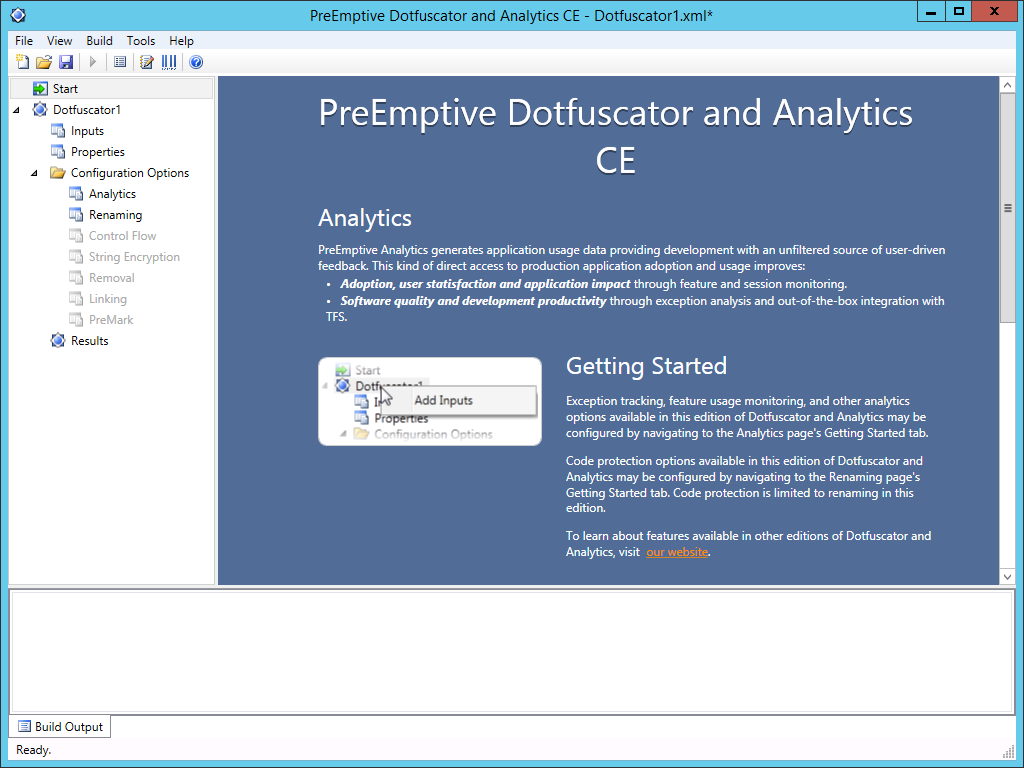Screen dimensions: 1024x768
Task: Open an existing project file
Action: pyautogui.click(x=44, y=62)
